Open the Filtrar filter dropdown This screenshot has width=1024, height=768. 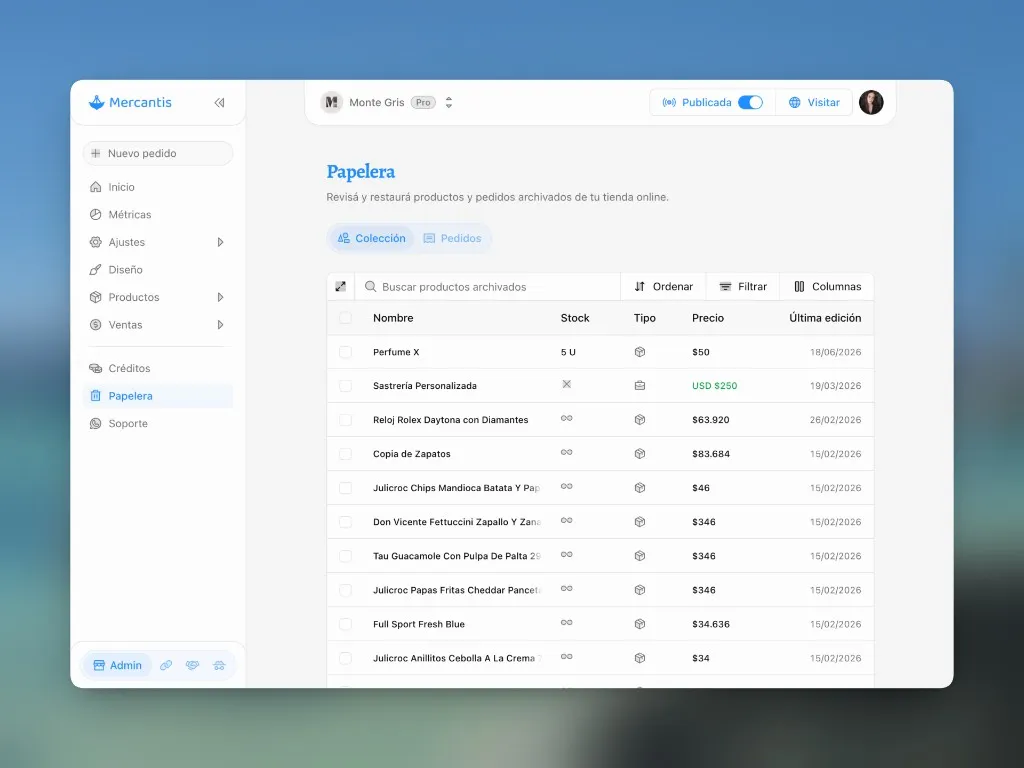point(743,287)
